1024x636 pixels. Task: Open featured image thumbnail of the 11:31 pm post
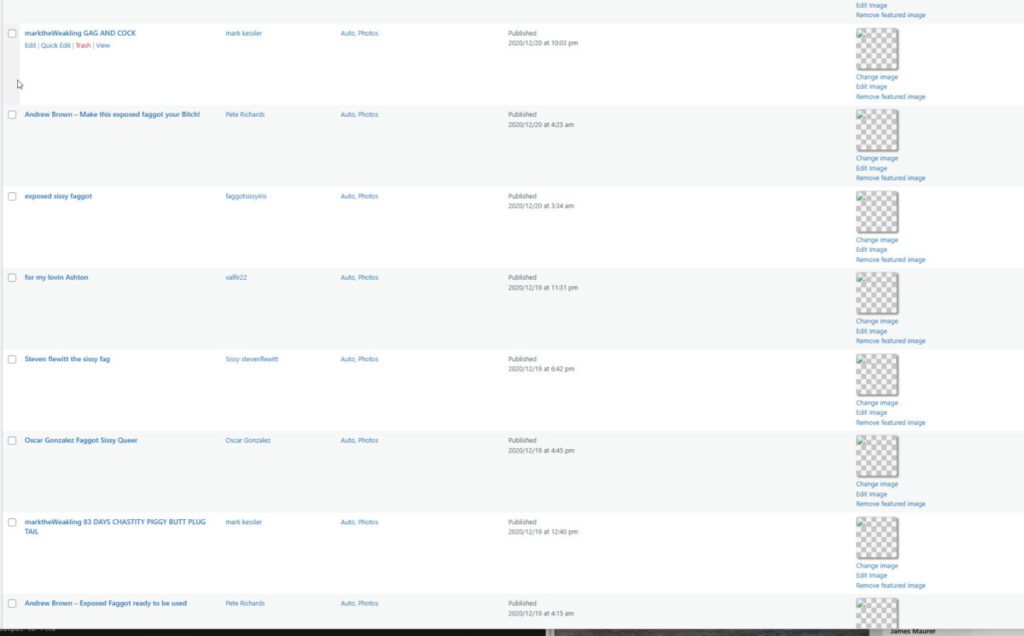coord(877,293)
